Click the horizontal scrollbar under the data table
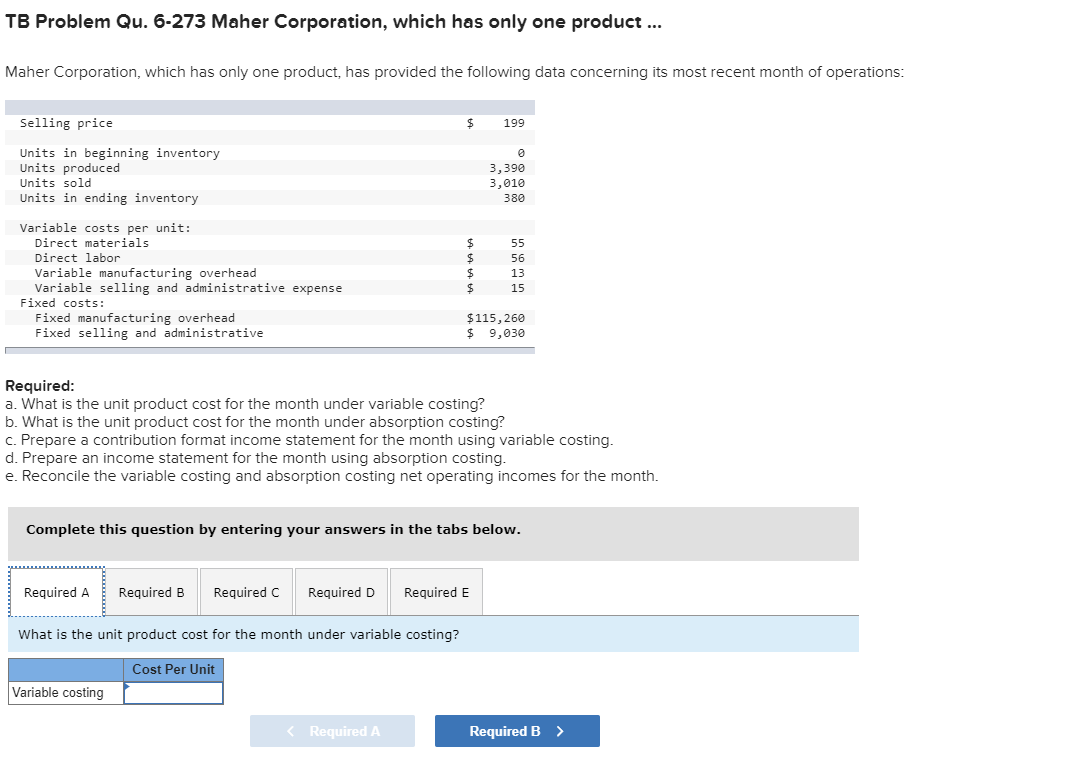Image resolution: width=1091 pixels, height=764 pixels. (270, 348)
